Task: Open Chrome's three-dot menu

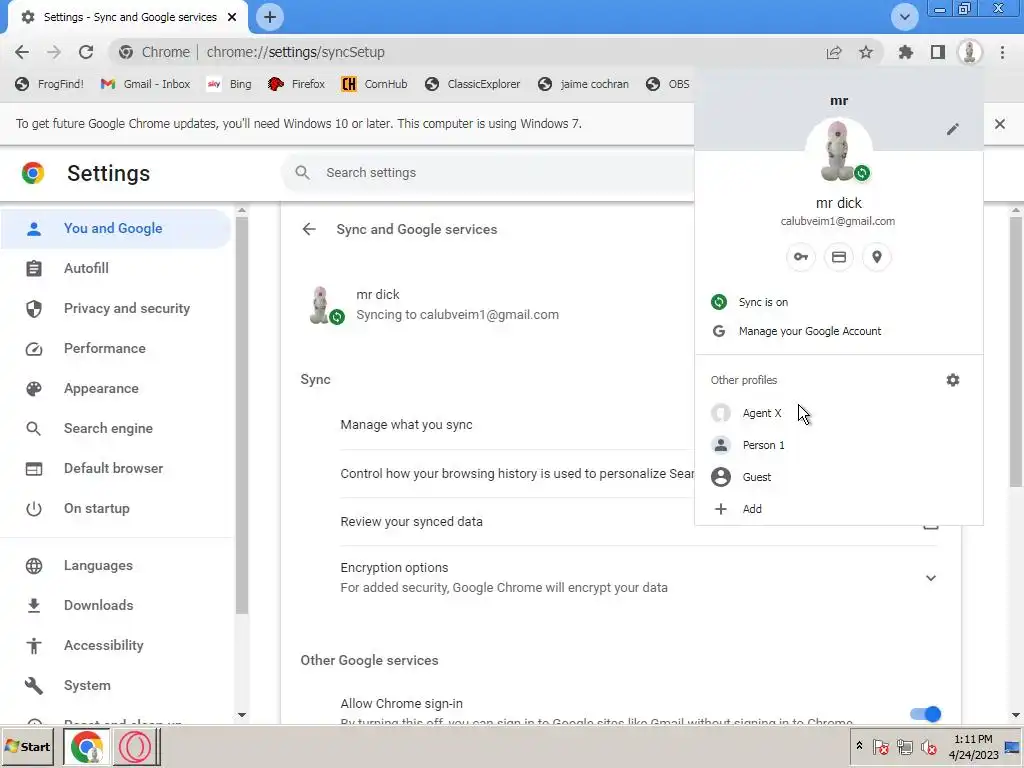Action: point(1002,52)
